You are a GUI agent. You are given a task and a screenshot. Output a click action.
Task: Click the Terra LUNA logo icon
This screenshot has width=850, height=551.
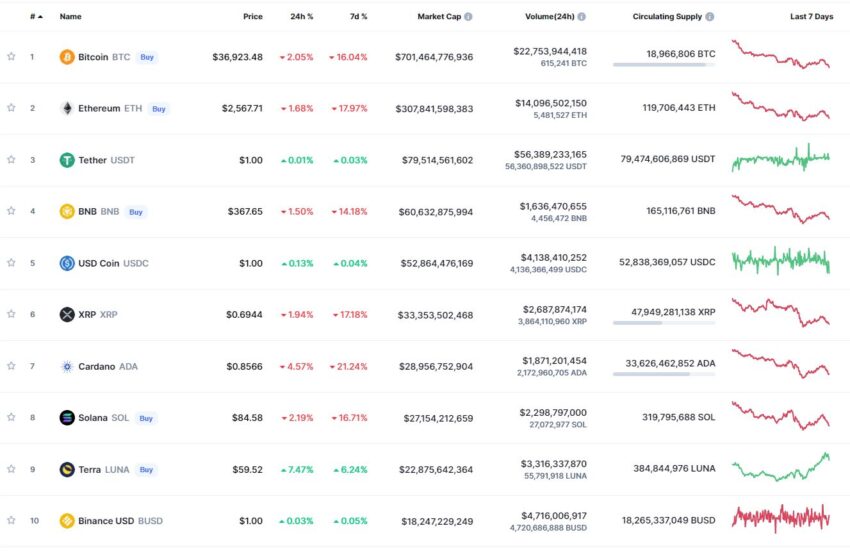click(x=67, y=469)
